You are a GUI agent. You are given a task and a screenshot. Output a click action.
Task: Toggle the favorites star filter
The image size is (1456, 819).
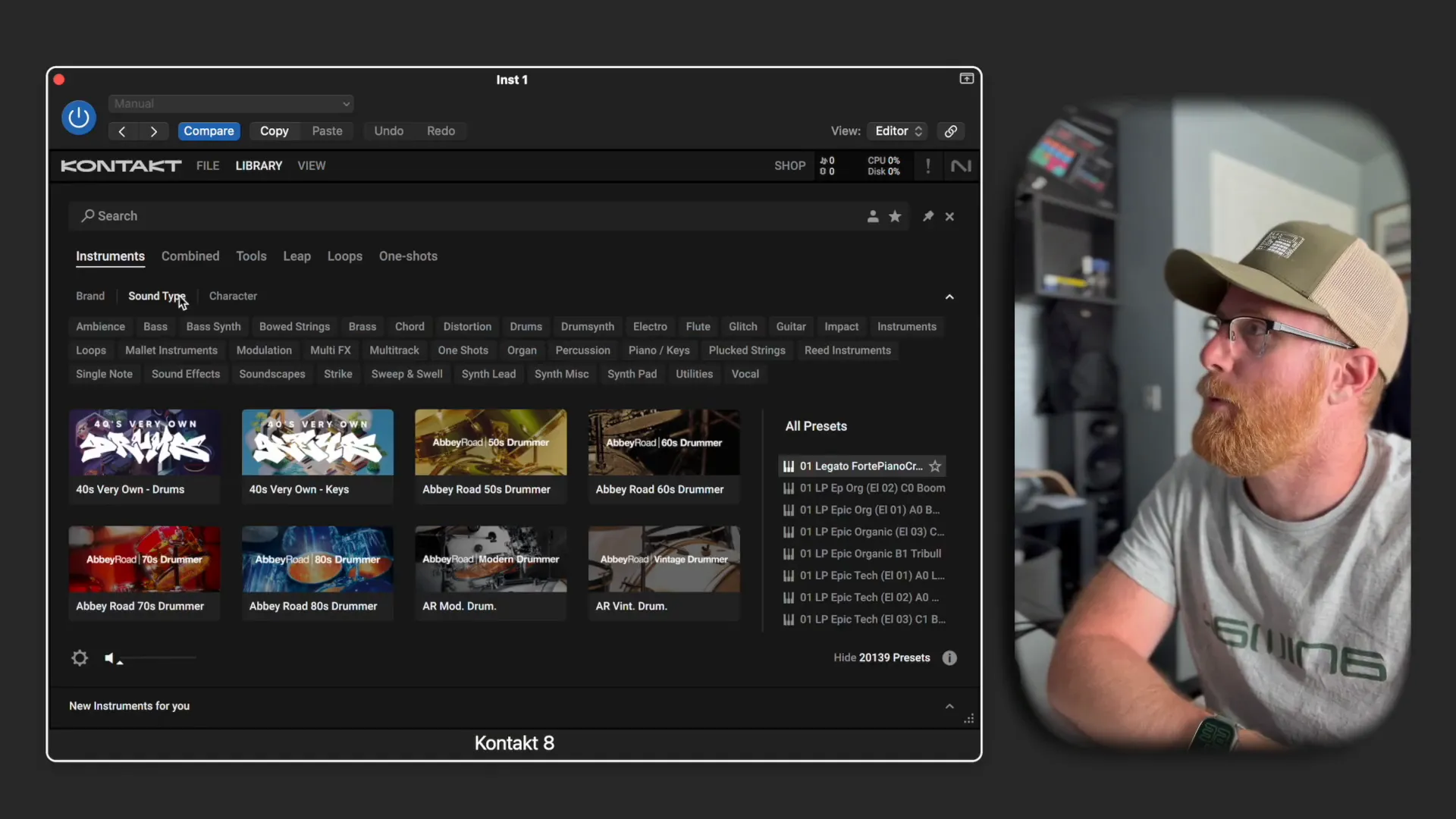(x=895, y=217)
